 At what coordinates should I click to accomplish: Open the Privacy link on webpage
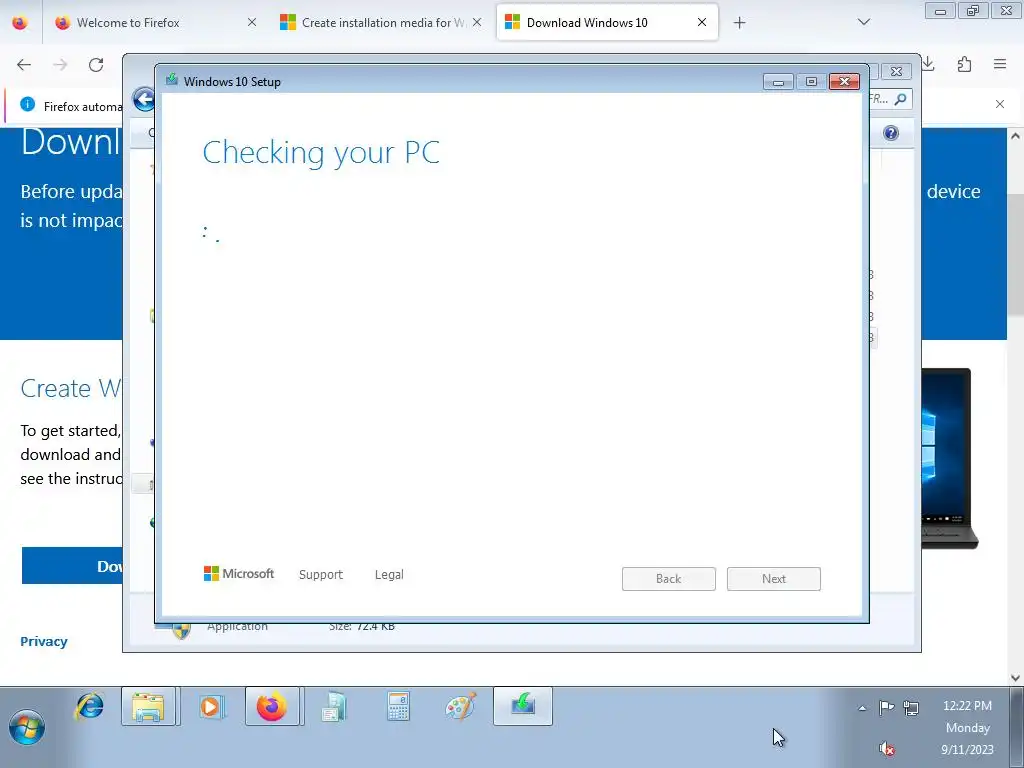[x=44, y=641]
